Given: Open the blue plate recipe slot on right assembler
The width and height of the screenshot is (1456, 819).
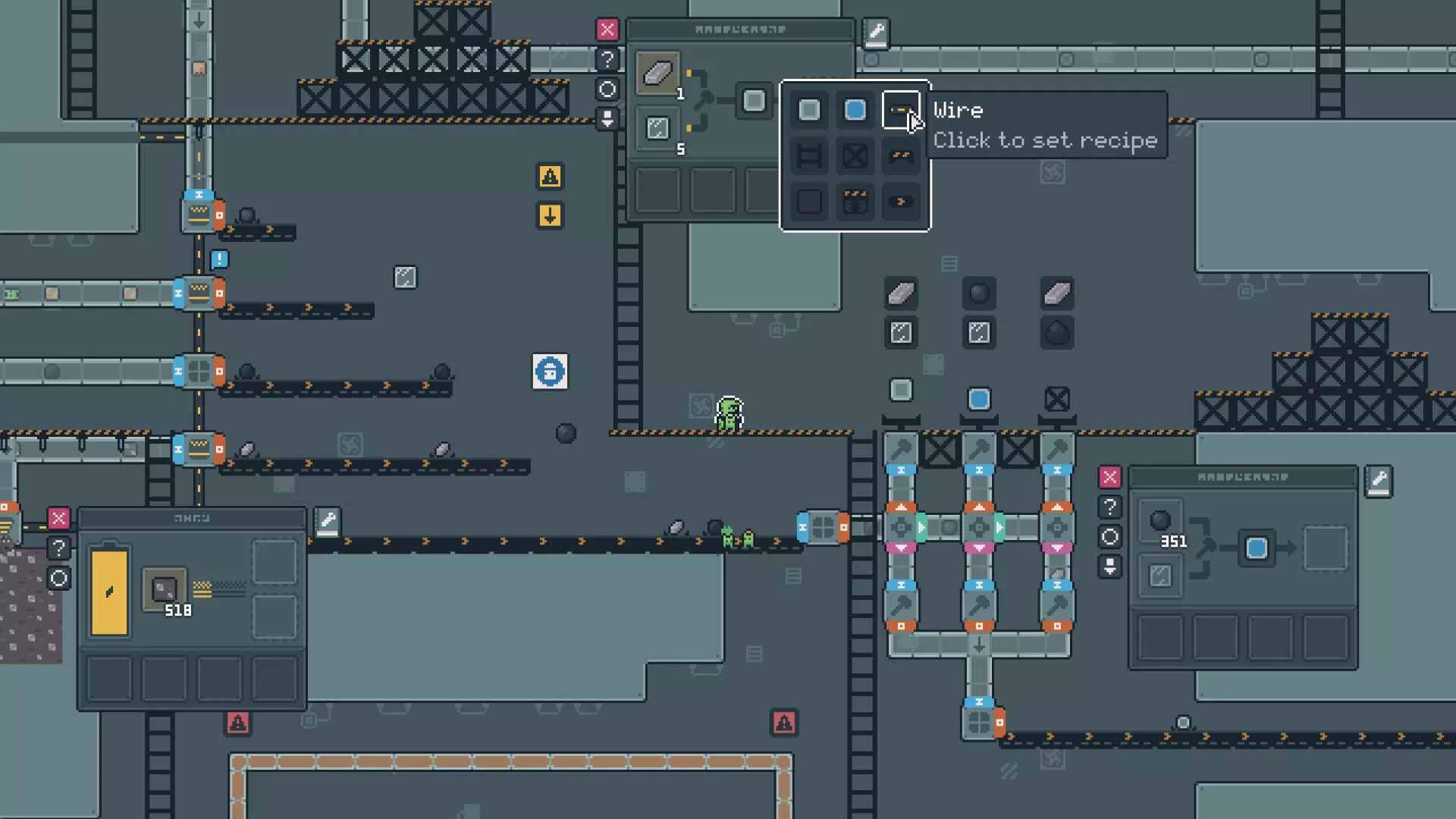Looking at the screenshot, I should pos(1256,548).
